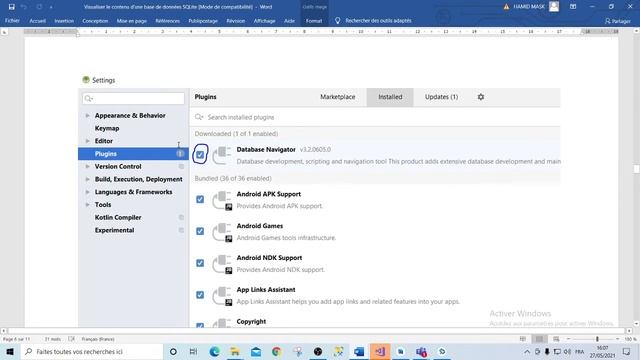Show the Affichage tab

[264, 20]
